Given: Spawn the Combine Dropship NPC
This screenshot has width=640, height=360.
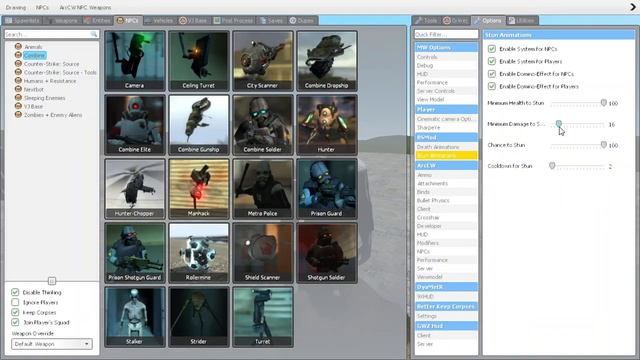Looking at the screenshot, I should (x=327, y=60).
